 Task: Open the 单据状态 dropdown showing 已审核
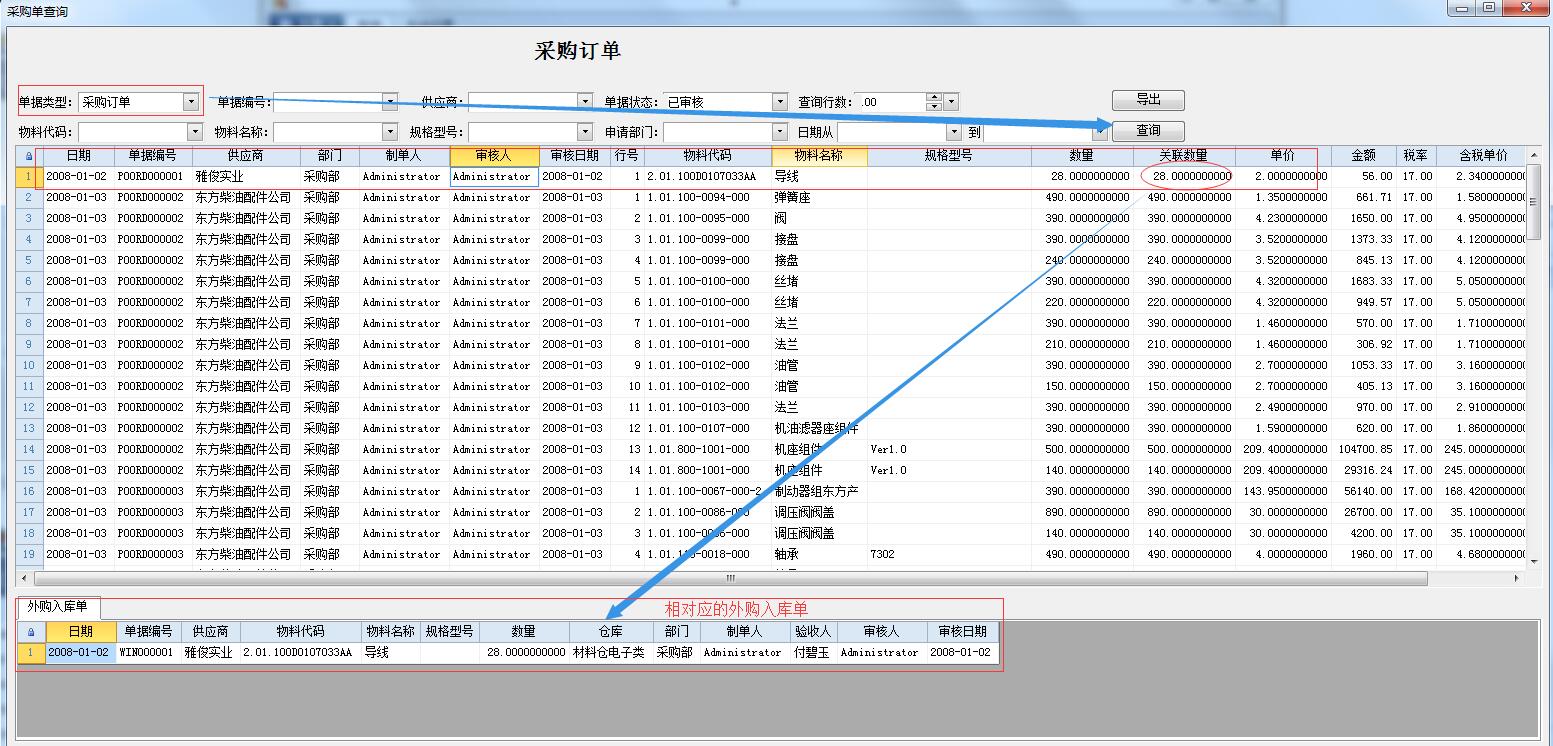pyautogui.click(x=782, y=101)
